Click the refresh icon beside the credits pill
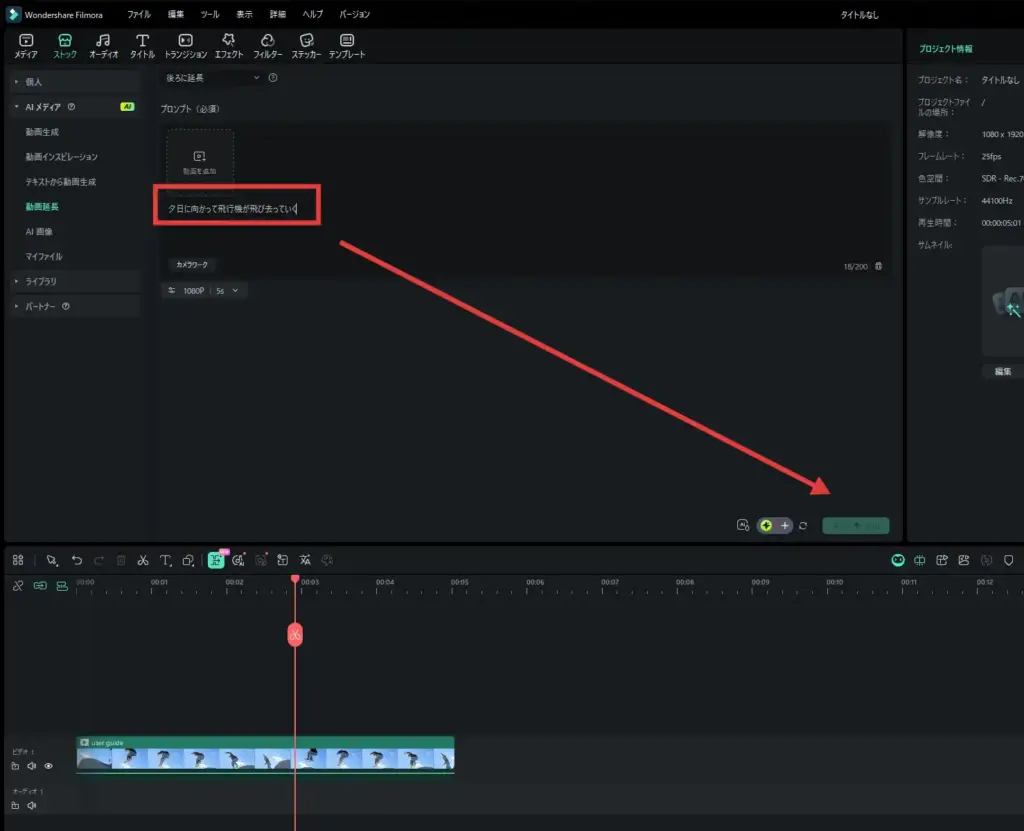Screen dimensions: 1024x831 click(803, 526)
